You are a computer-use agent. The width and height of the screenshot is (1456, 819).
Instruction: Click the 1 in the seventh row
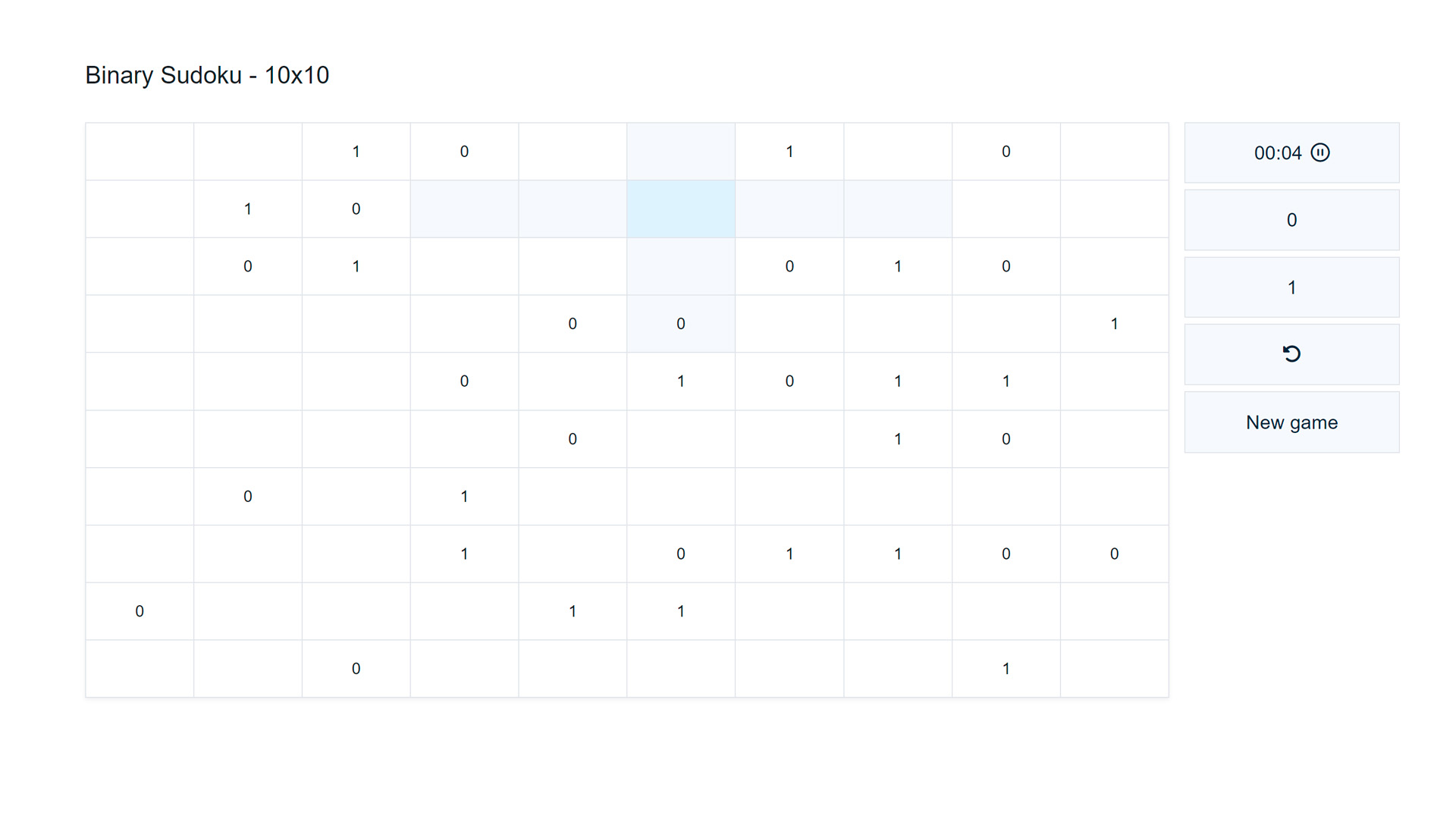click(x=464, y=496)
